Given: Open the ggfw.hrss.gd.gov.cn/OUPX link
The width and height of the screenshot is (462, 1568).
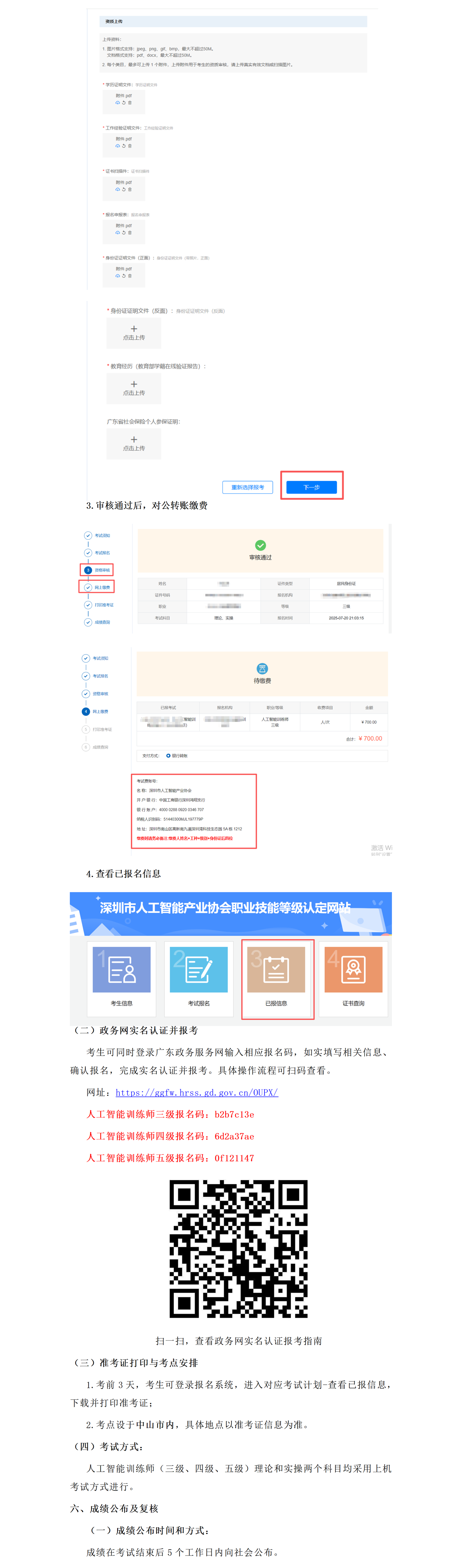Looking at the screenshot, I should (197, 1093).
